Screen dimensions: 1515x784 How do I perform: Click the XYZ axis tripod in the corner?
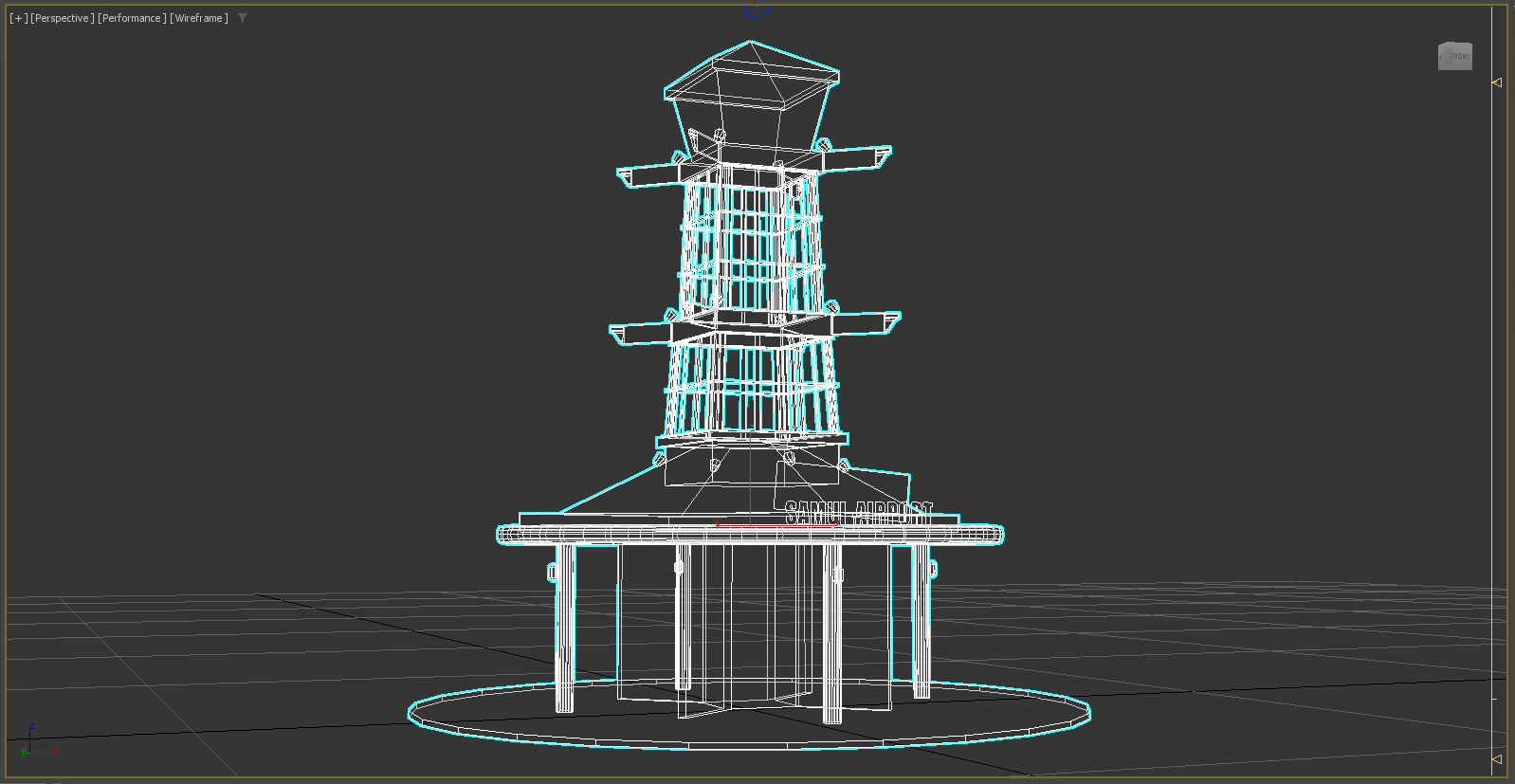click(x=31, y=742)
